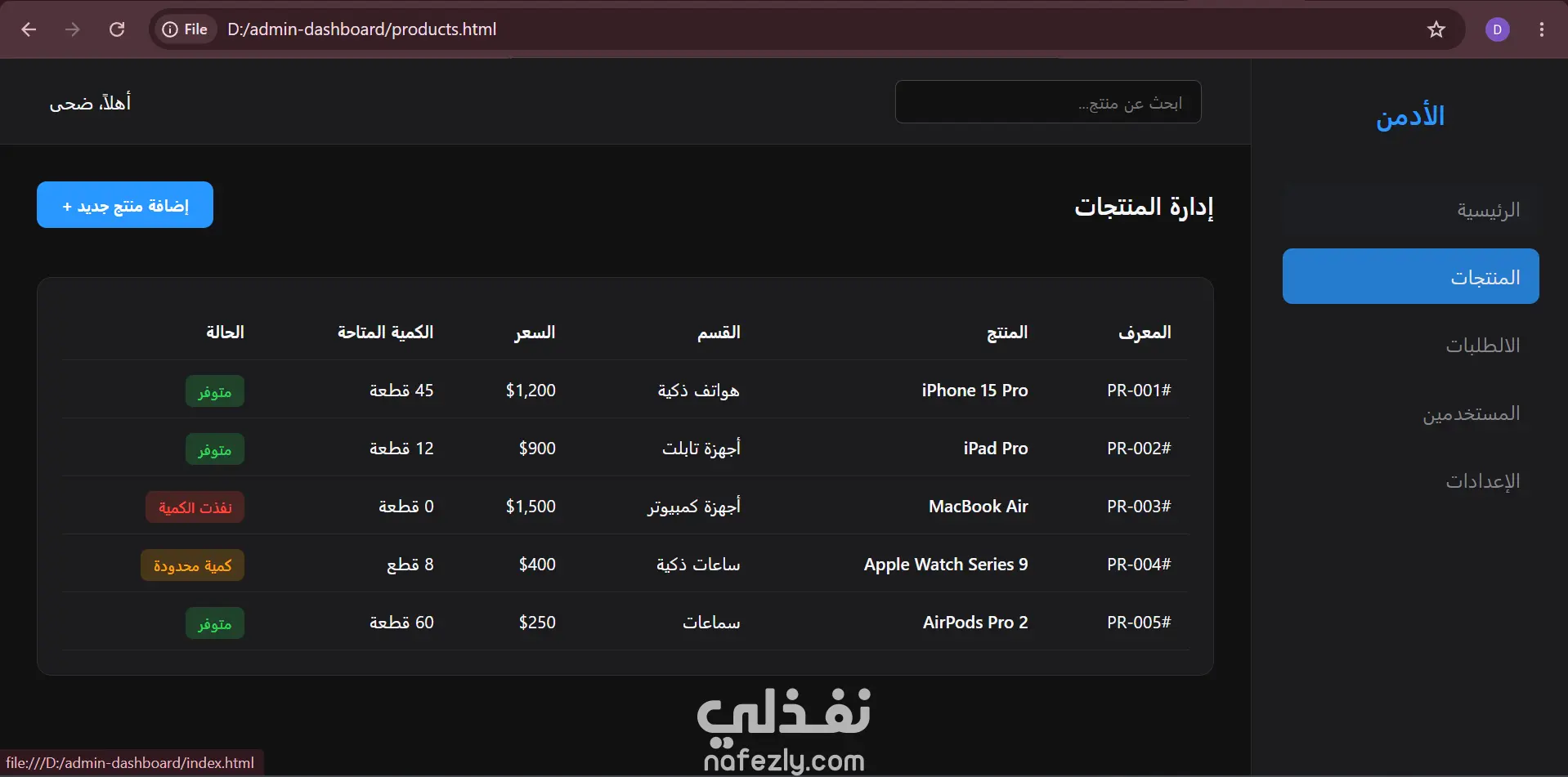
Task: Click the كمية محدودة status badge
Action: (x=193, y=565)
